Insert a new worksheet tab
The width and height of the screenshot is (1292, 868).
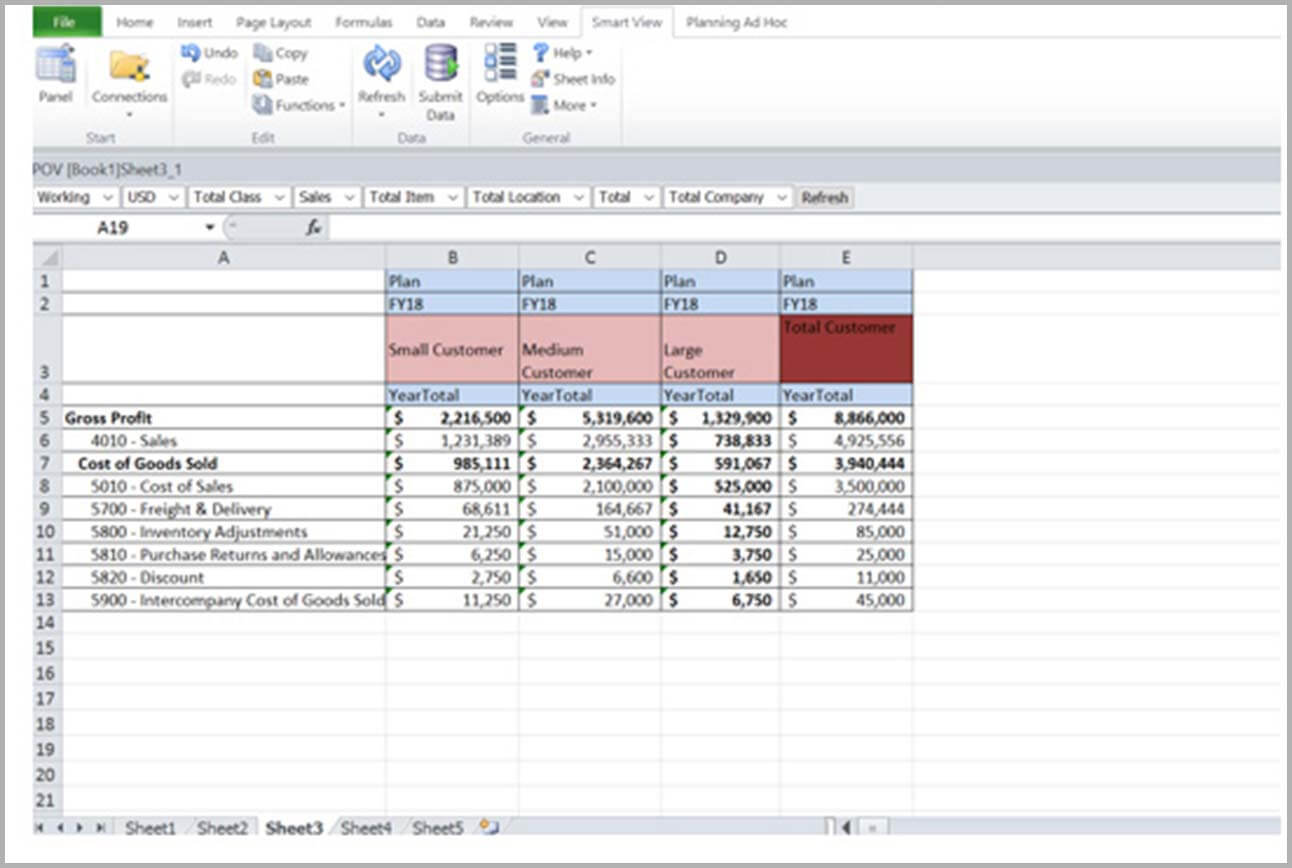pos(488,826)
